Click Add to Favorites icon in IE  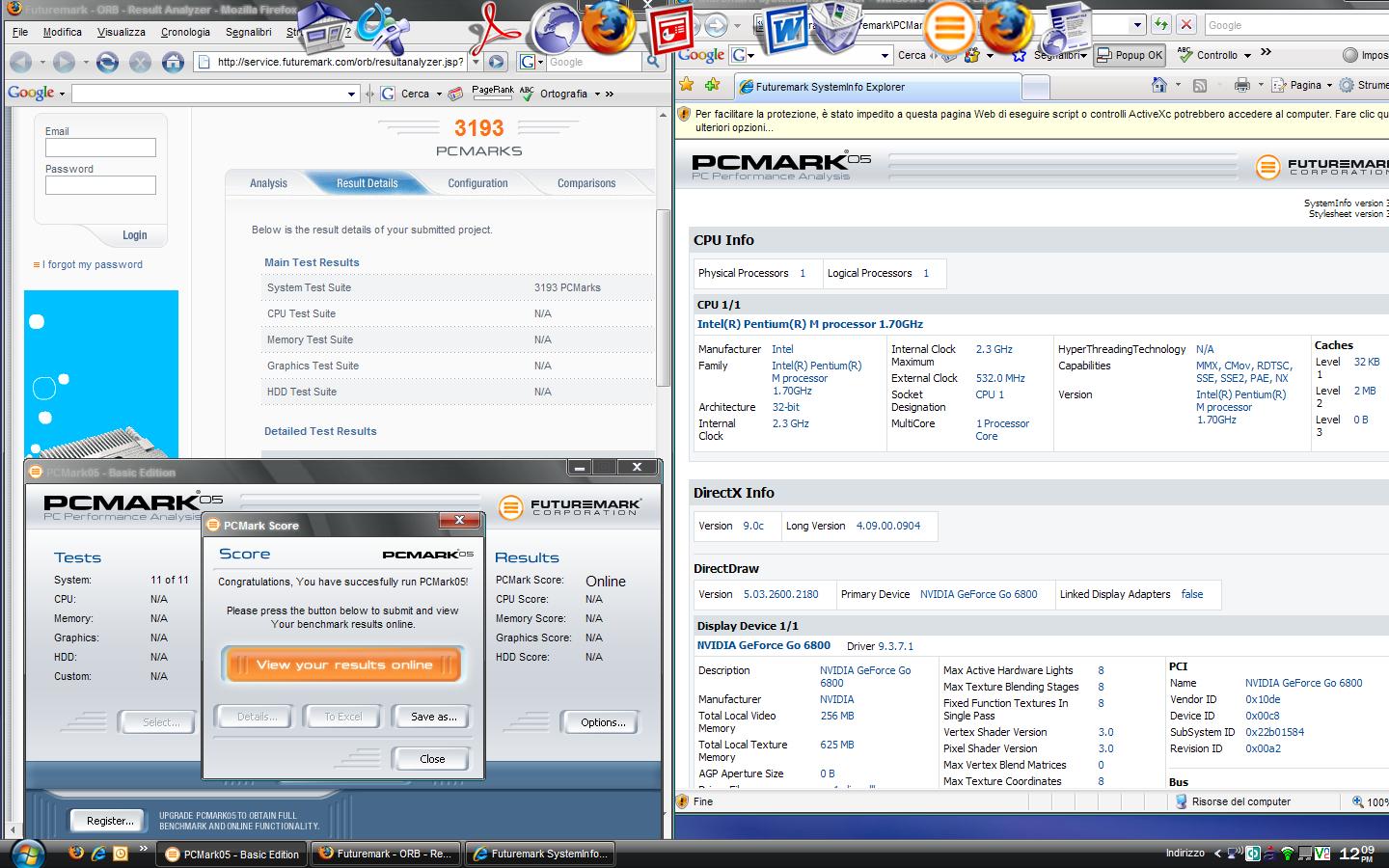[713, 85]
